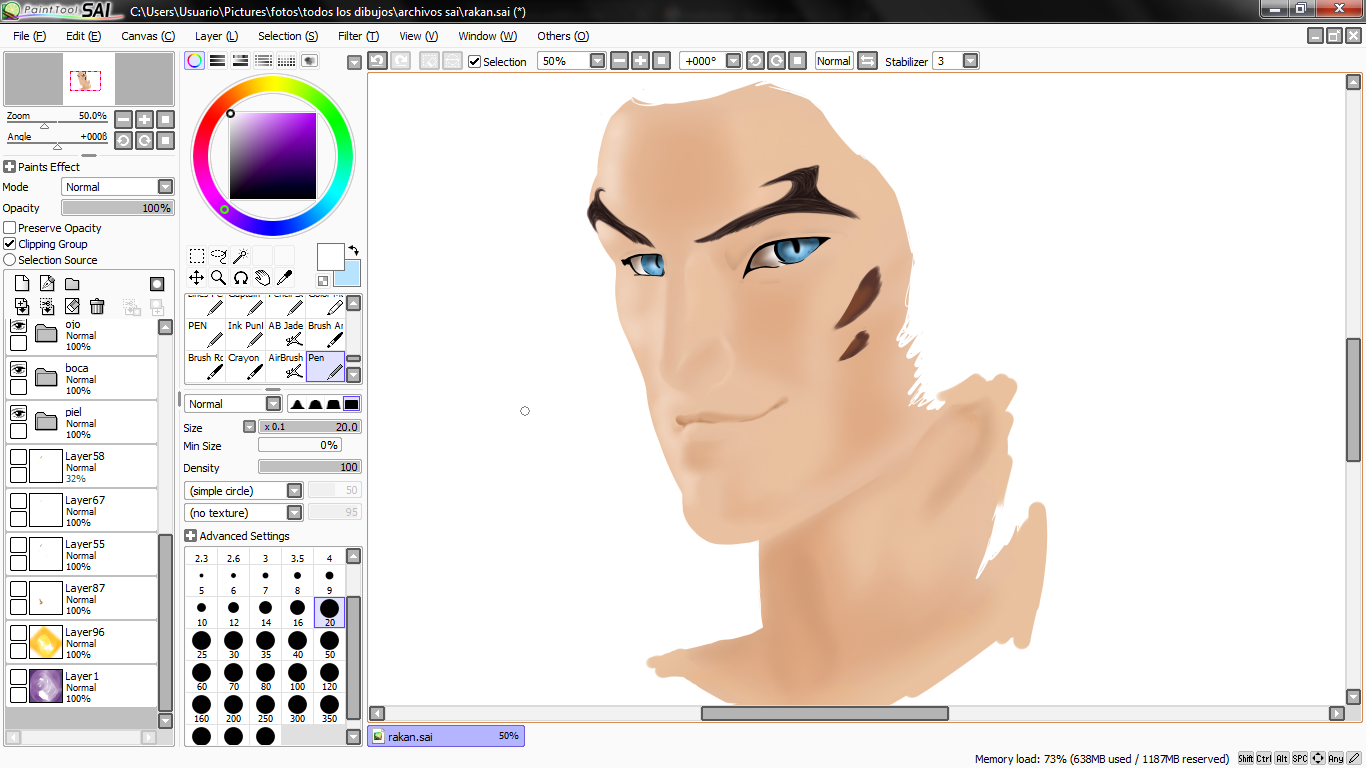
Task: Show Layer58 via its visibility box
Action: (x=18, y=457)
